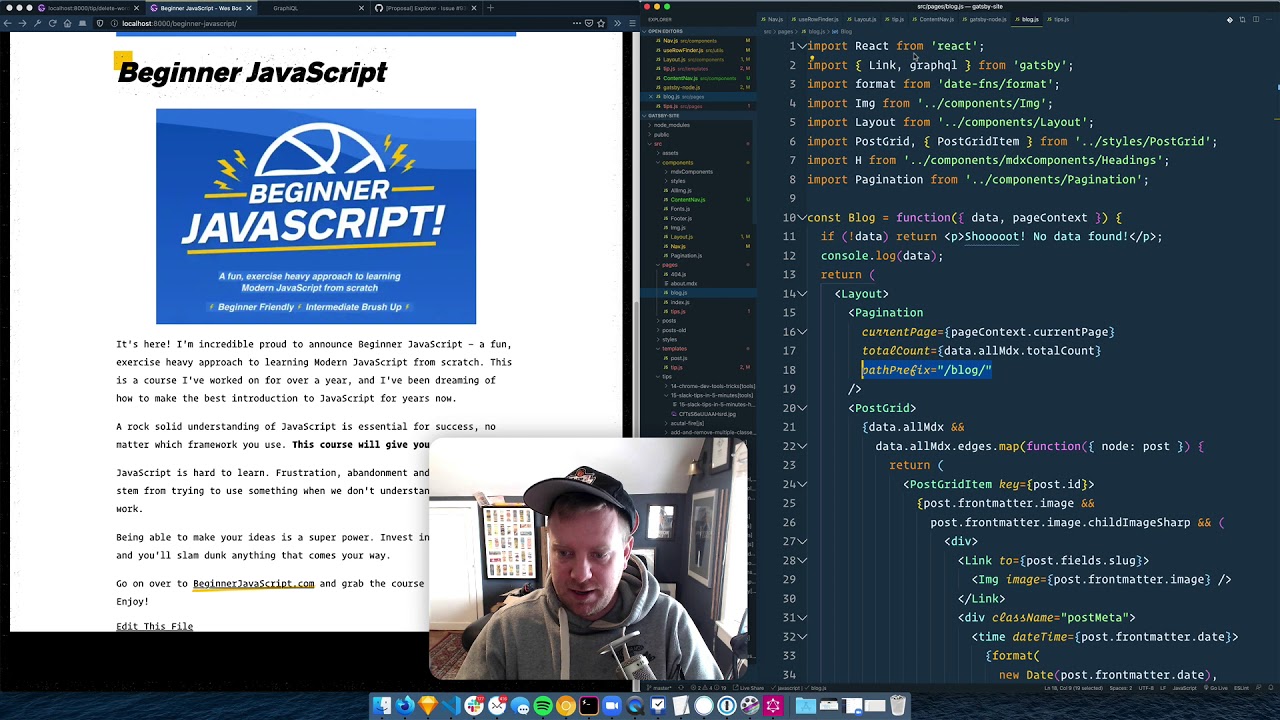Launch Firefox from the Dock

[x=404, y=705]
